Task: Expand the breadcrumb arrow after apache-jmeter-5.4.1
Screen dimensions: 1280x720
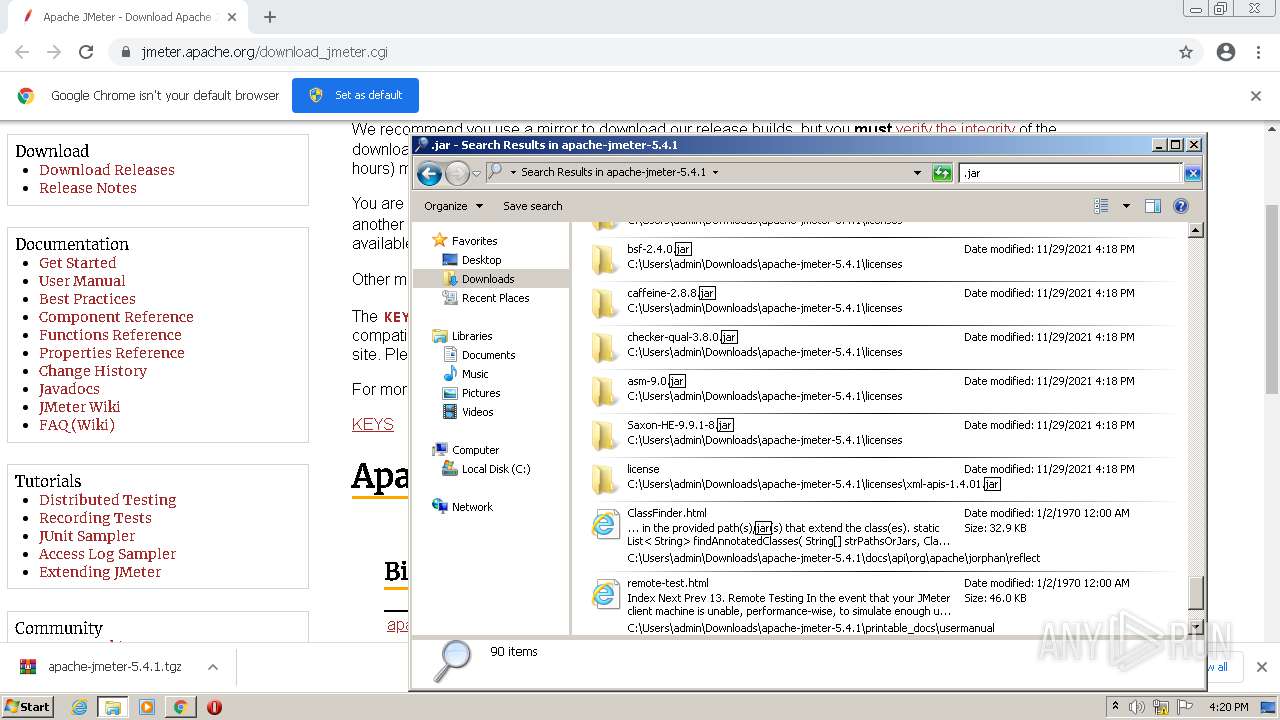Action: (x=715, y=172)
